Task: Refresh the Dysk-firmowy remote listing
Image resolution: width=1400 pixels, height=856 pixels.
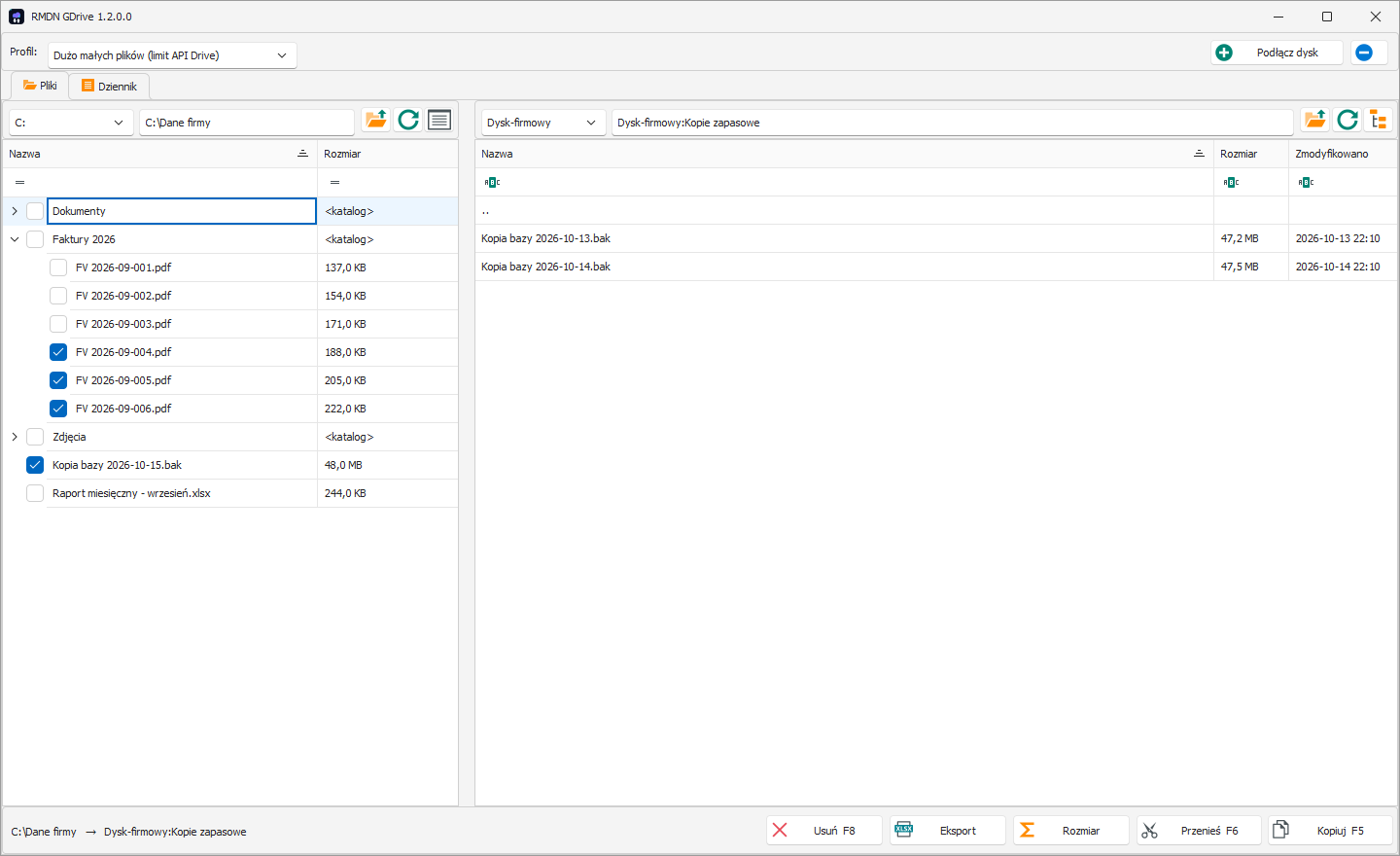Action: click(x=1347, y=120)
